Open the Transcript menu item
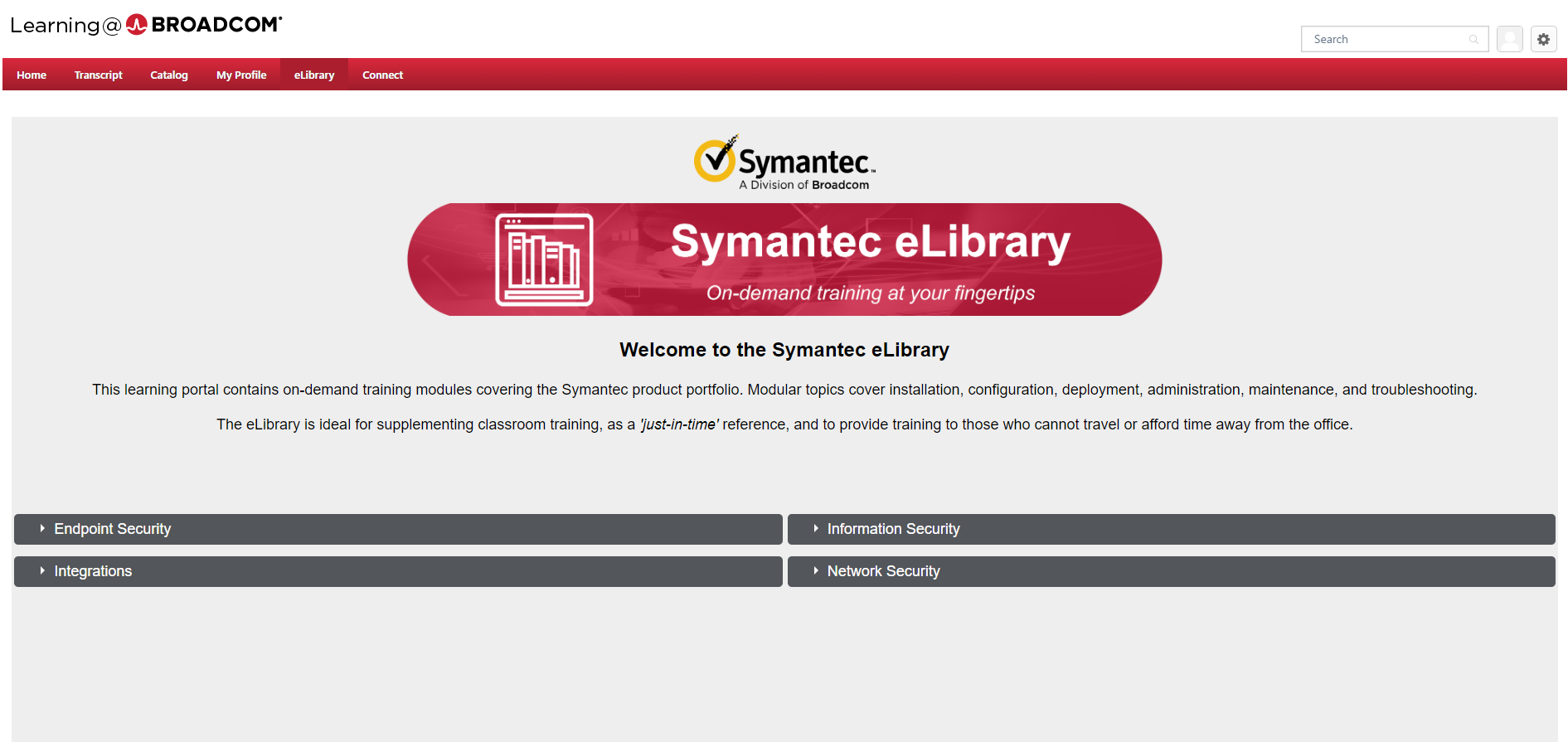The image size is (1568, 742). (x=98, y=75)
